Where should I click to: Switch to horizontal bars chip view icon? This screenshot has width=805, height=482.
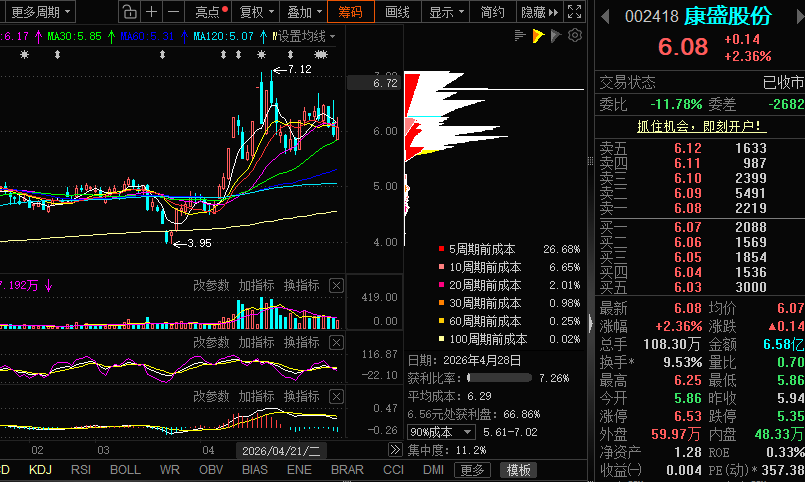click(x=520, y=35)
